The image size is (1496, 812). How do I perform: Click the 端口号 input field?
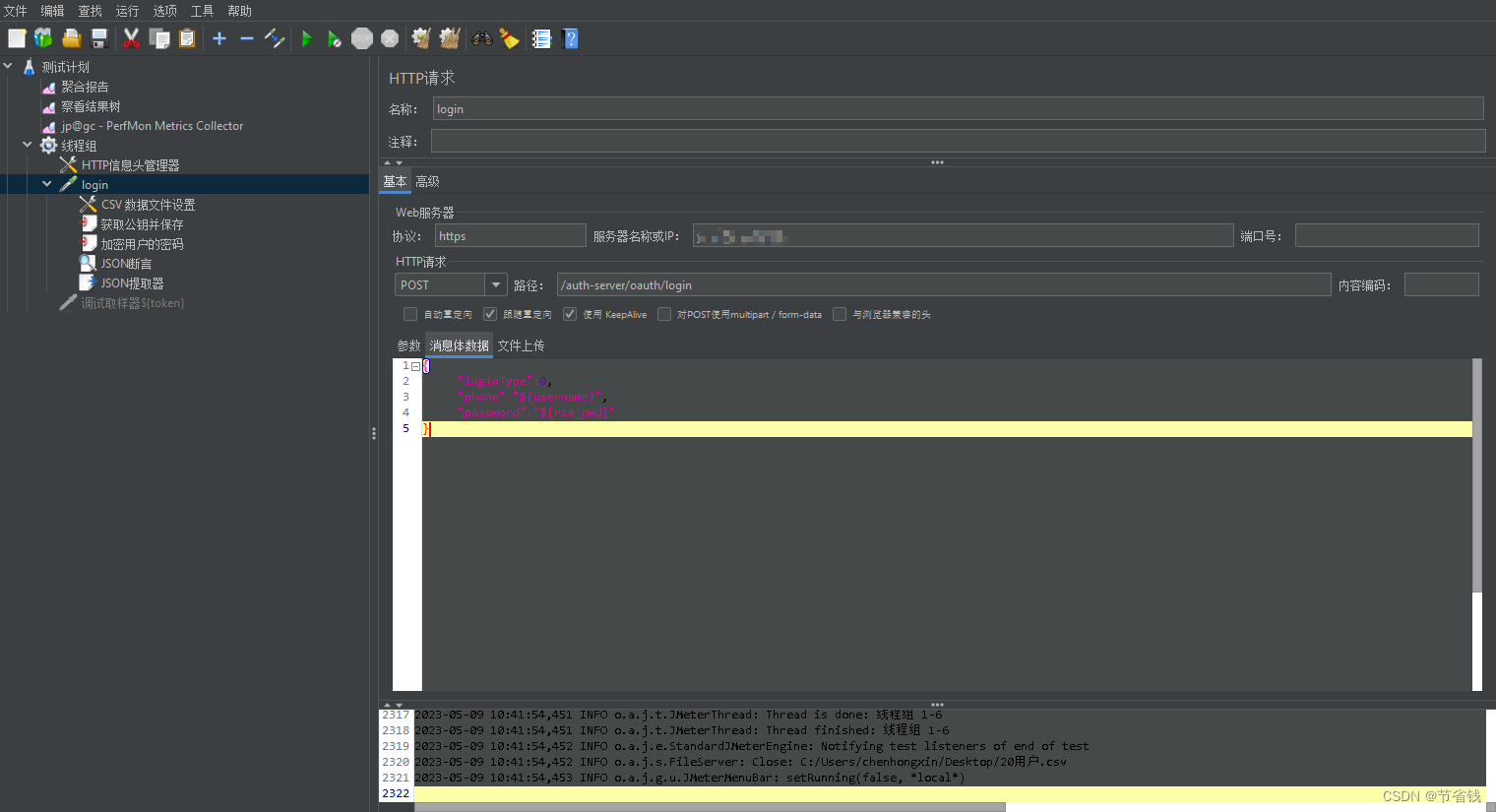click(1387, 235)
